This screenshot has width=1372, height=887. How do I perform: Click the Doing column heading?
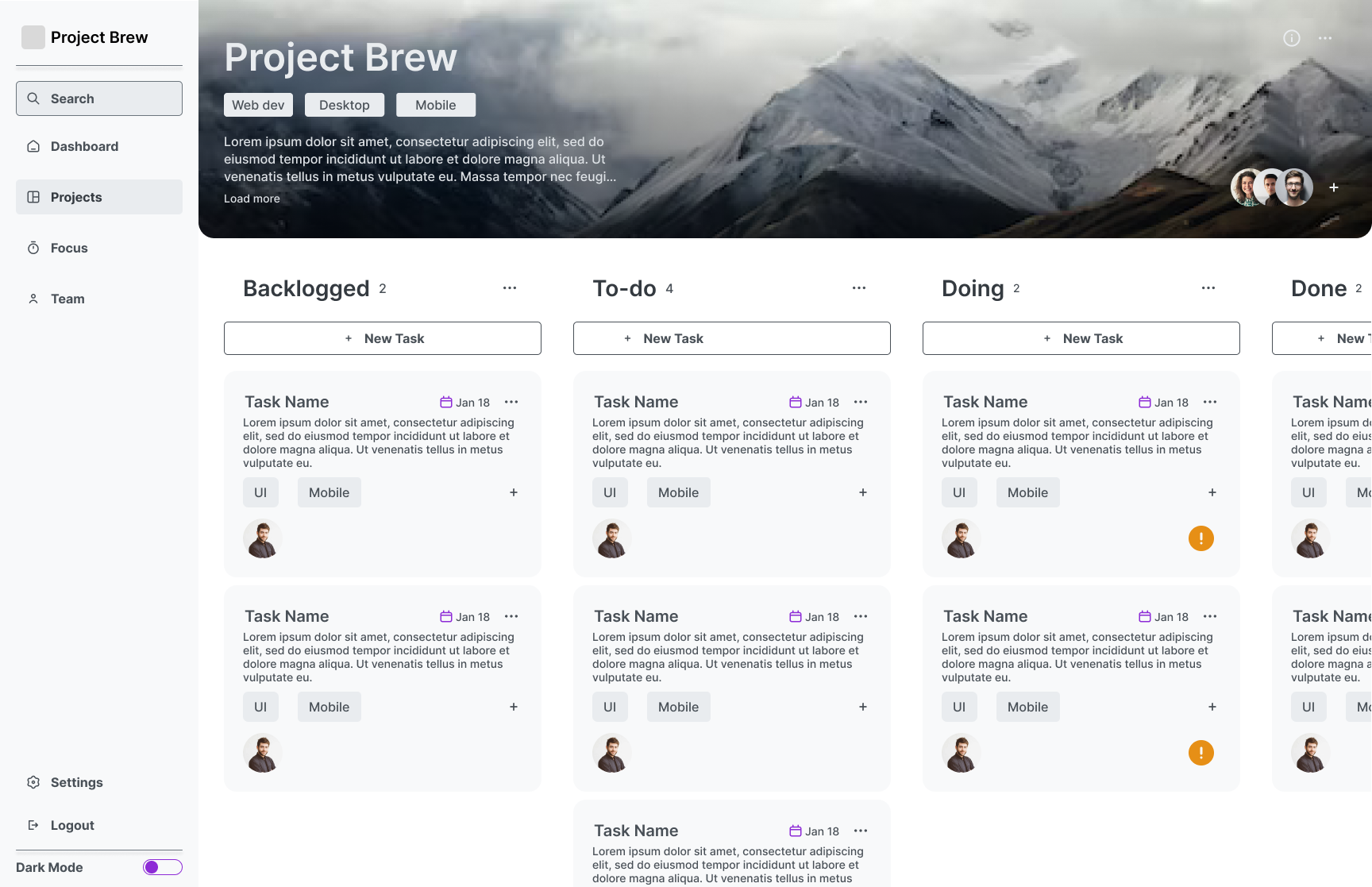coord(973,288)
